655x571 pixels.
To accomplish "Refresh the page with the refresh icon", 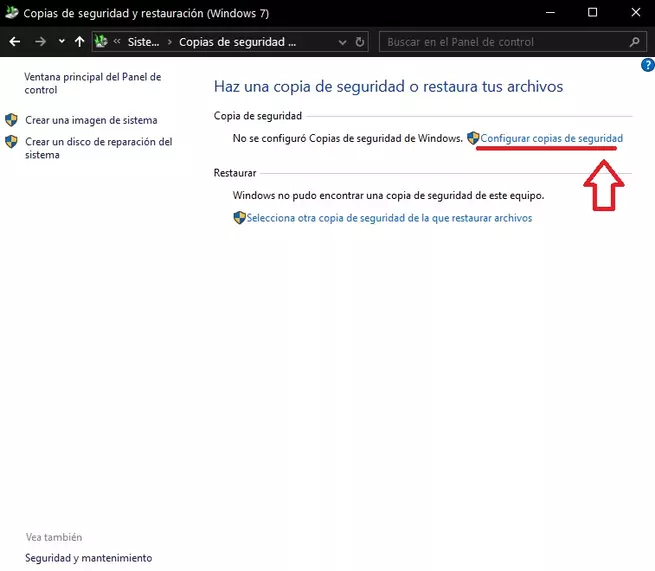I will pyautogui.click(x=360, y=42).
